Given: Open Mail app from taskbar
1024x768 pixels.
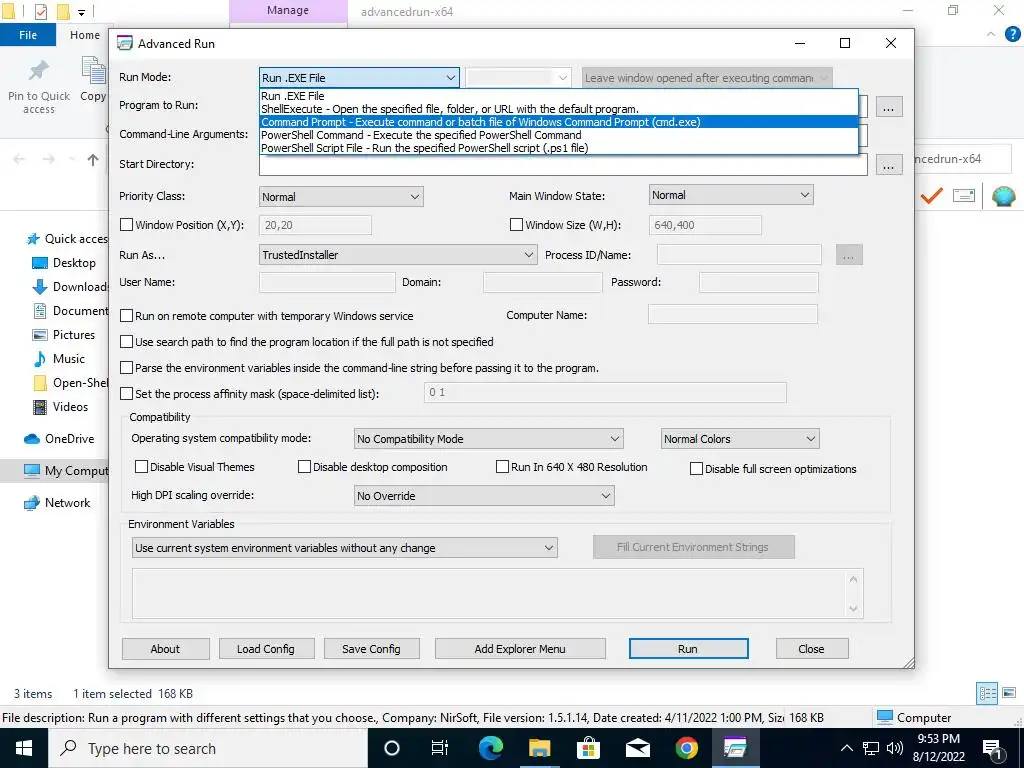Looking at the screenshot, I should (638, 748).
